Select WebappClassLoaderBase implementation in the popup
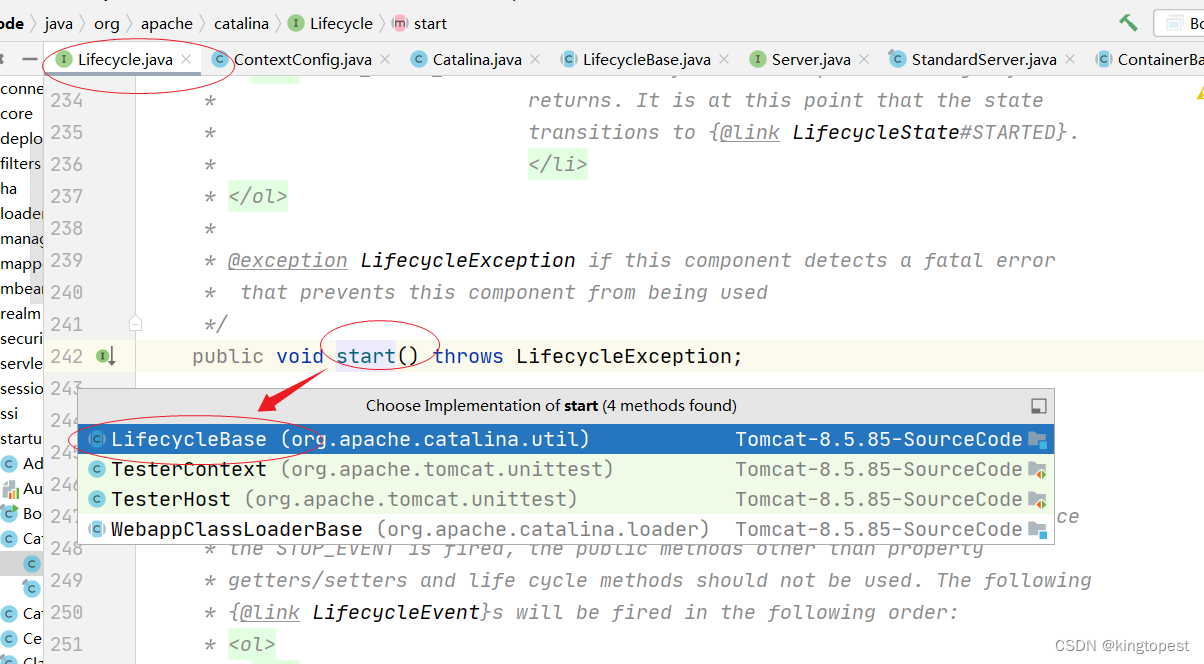 coord(566,529)
